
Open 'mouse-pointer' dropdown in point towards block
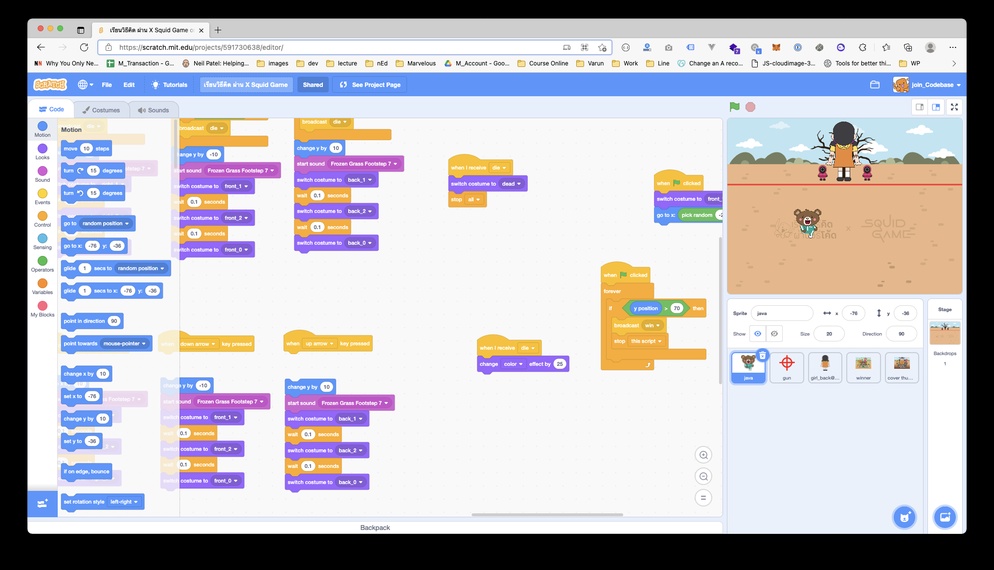click(x=124, y=344)
